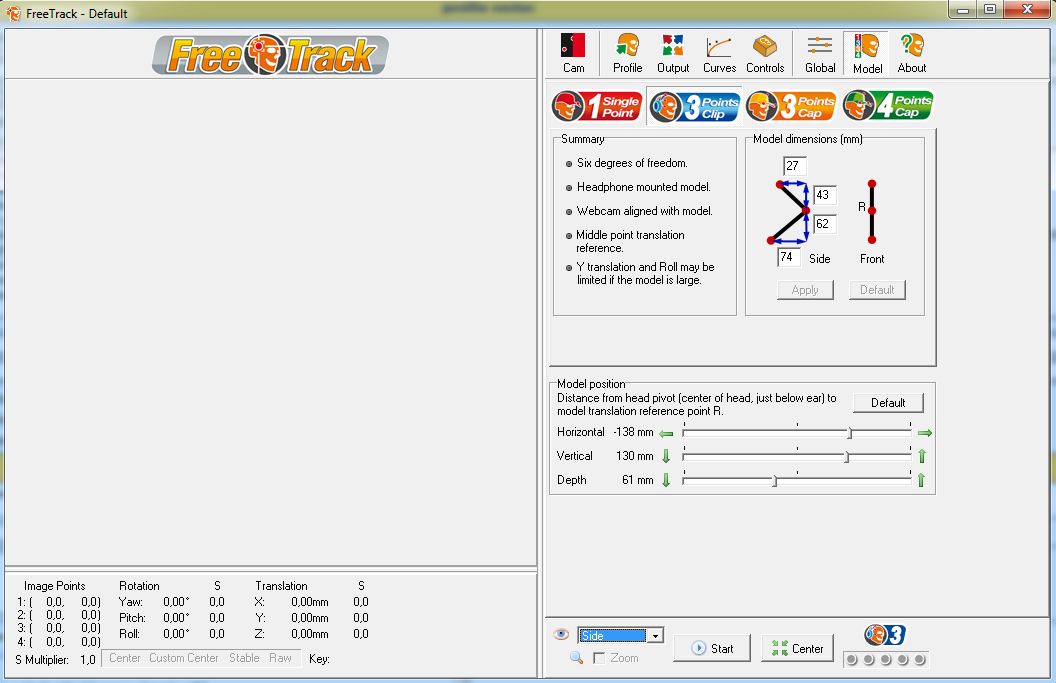
Task: Select the 1 Single Point model
Action: coord(597,106)
